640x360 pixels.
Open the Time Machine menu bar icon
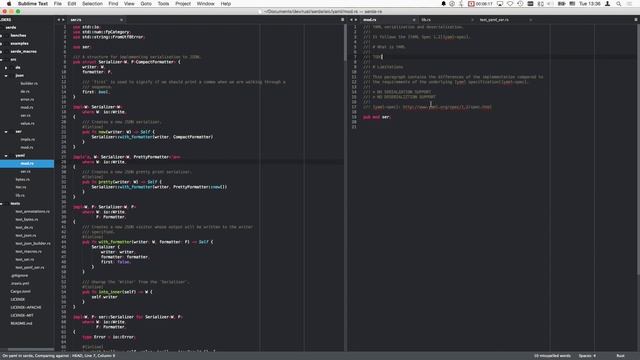[x=520, y=4]
